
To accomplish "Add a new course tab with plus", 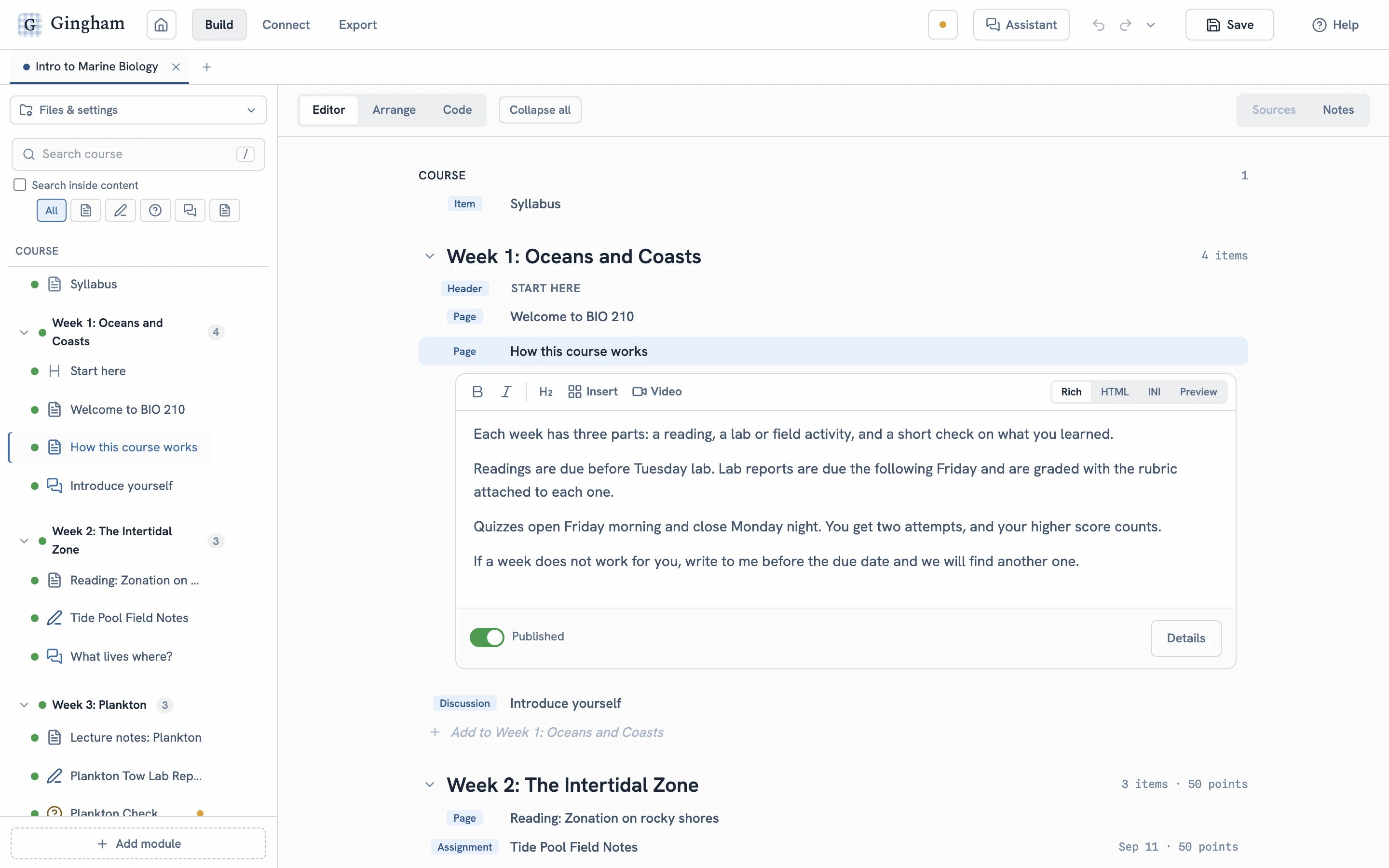I will point(206,67).
